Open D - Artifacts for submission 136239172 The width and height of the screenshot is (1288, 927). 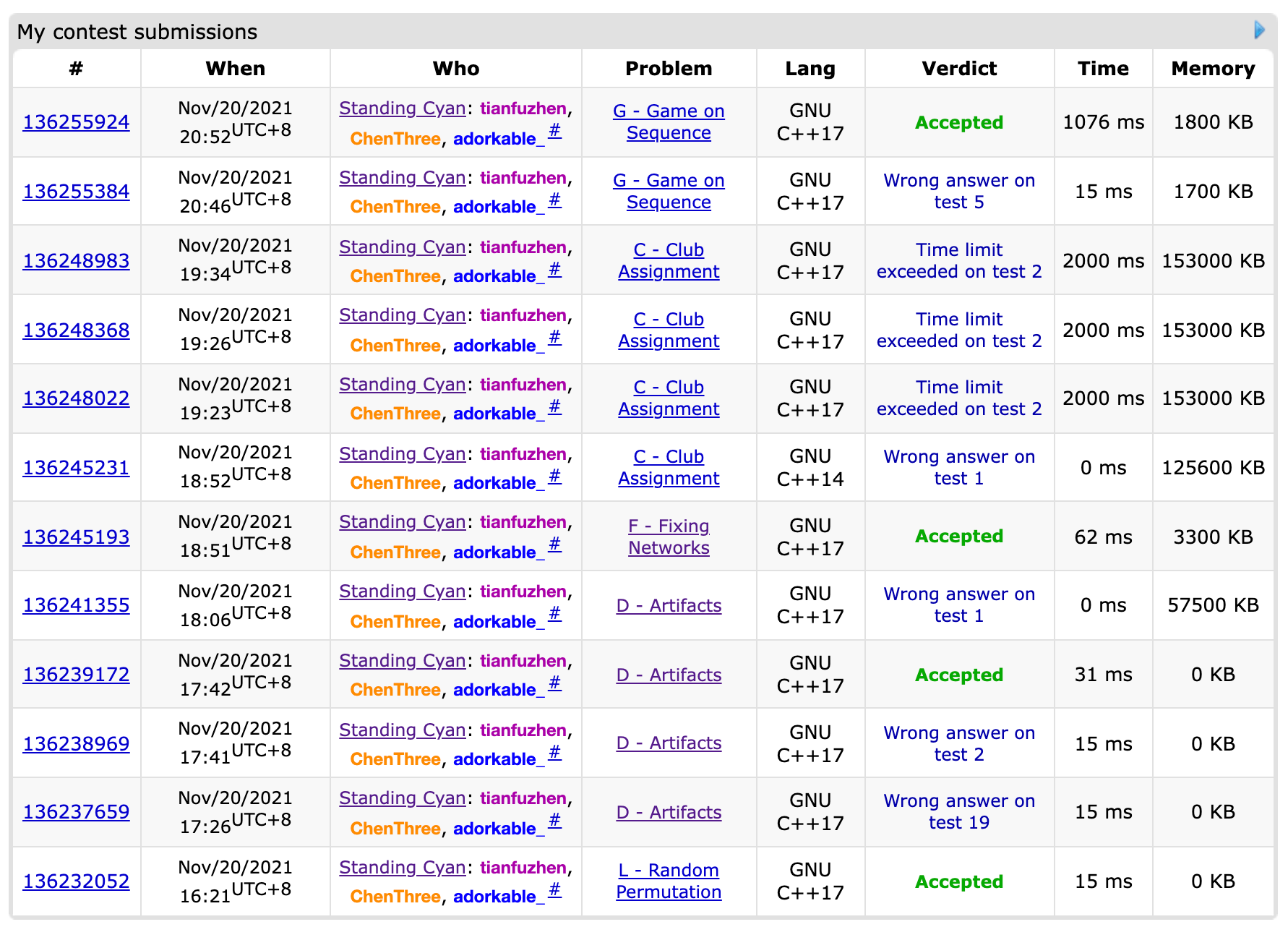click(x=669, y=675)
